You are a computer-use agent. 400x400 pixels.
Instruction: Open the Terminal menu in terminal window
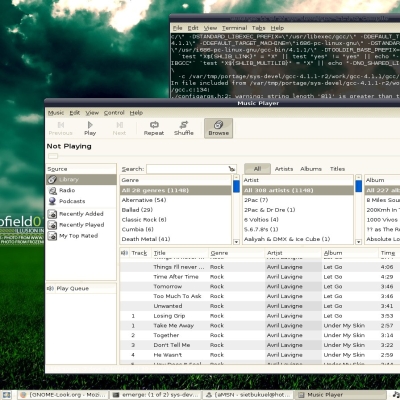[x=234, y=28]
